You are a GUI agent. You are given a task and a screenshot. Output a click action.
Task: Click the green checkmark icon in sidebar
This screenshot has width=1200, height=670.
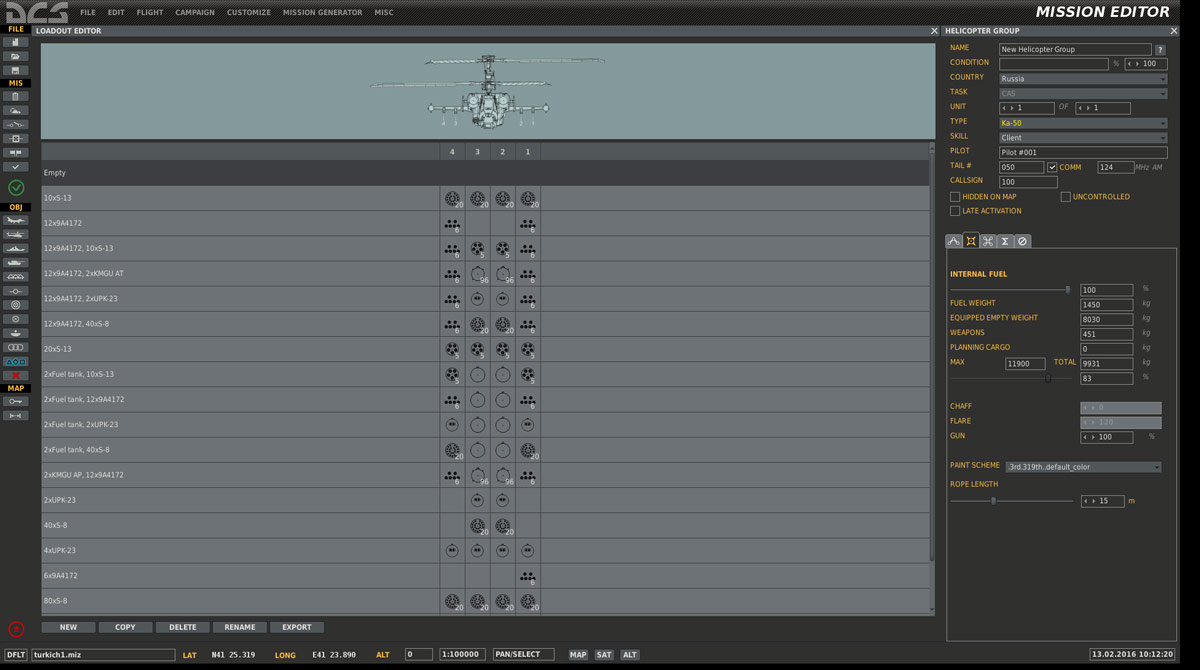point(16,188)
